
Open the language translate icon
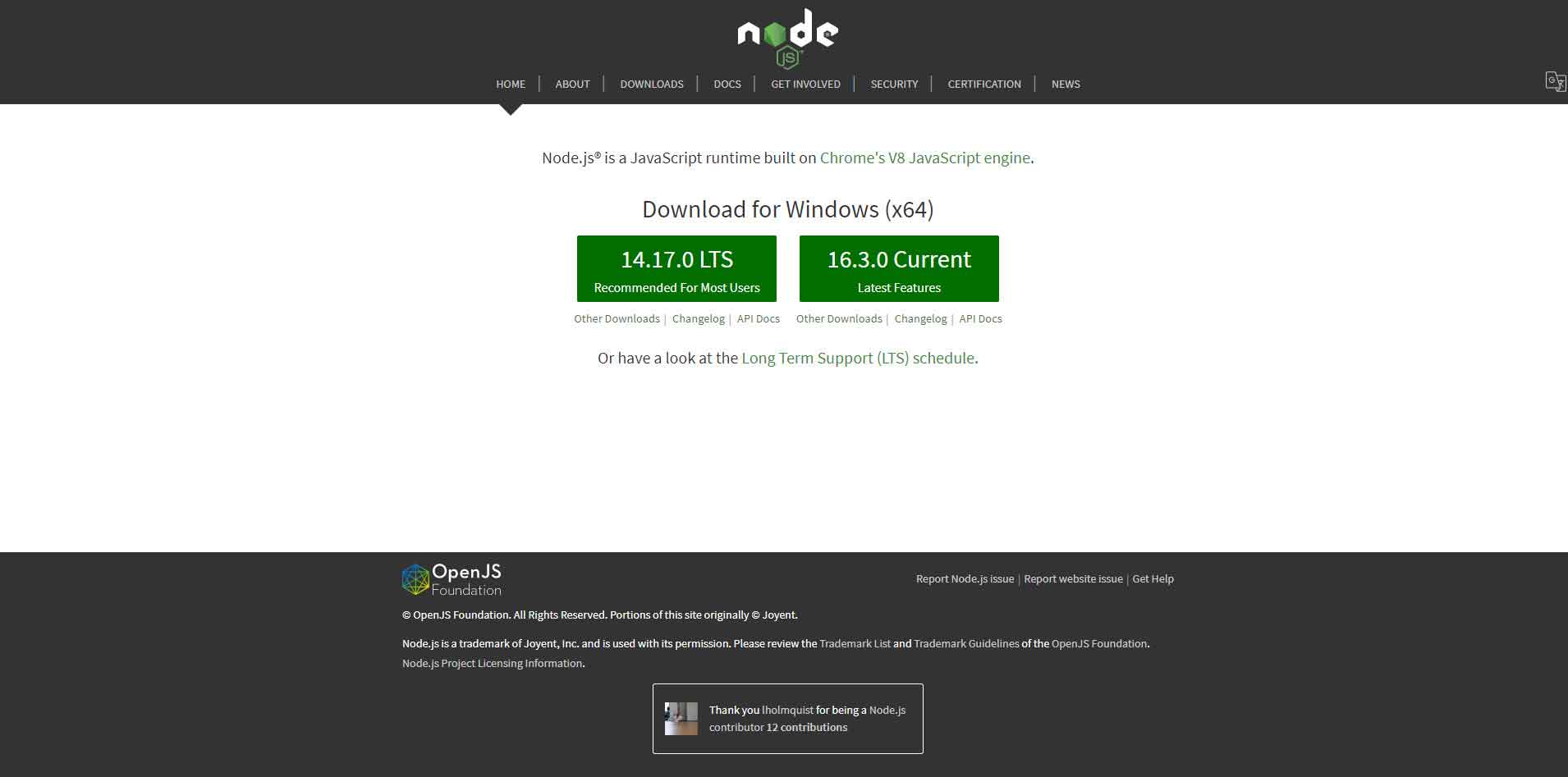coord(1555,81)
